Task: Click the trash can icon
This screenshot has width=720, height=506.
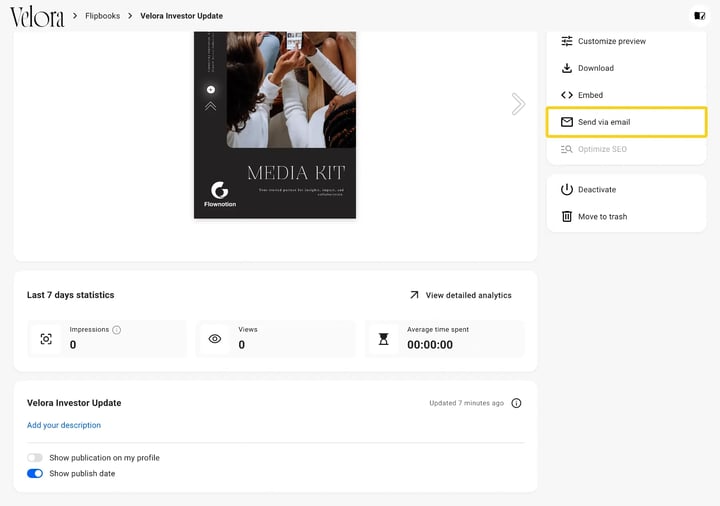Action: (x=567, y=216)
